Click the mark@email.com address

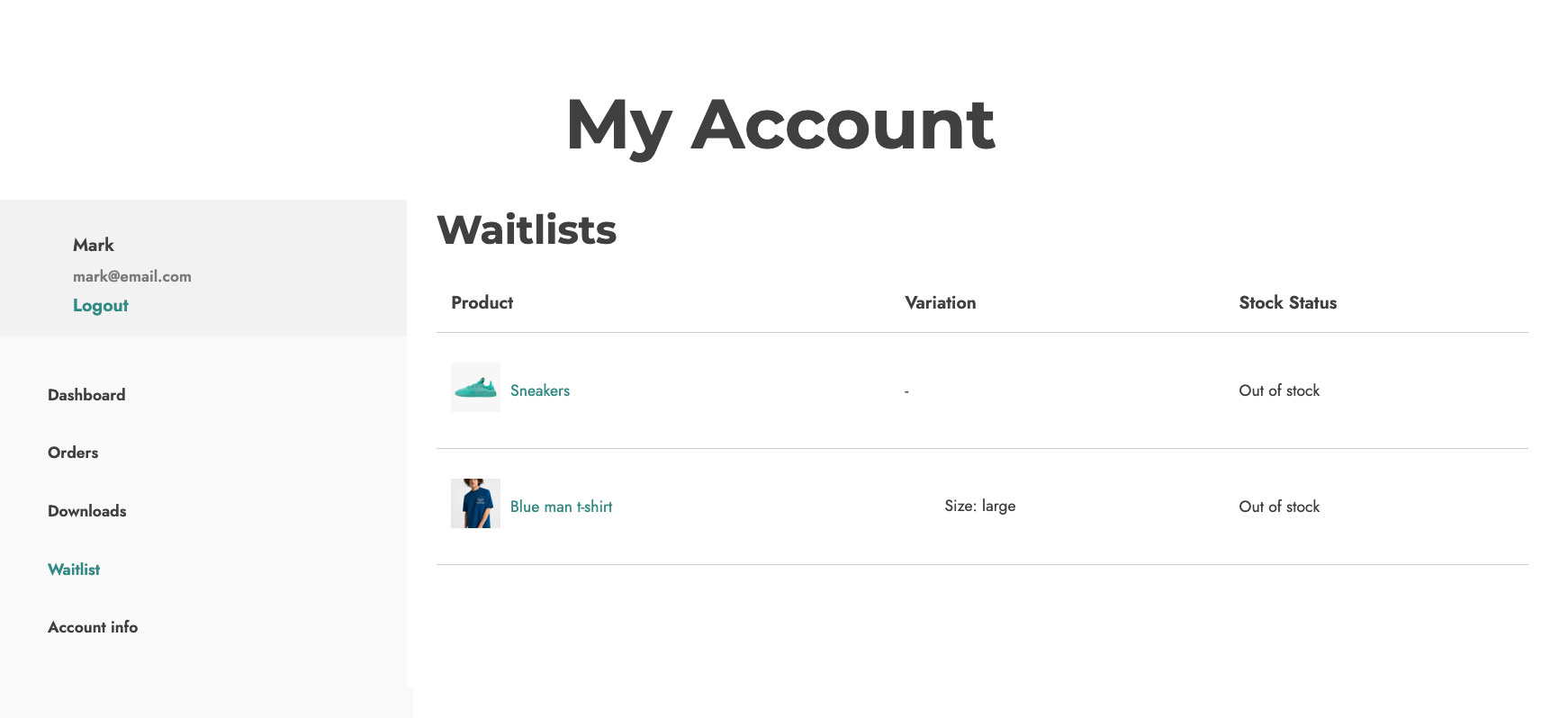point(132,276)
